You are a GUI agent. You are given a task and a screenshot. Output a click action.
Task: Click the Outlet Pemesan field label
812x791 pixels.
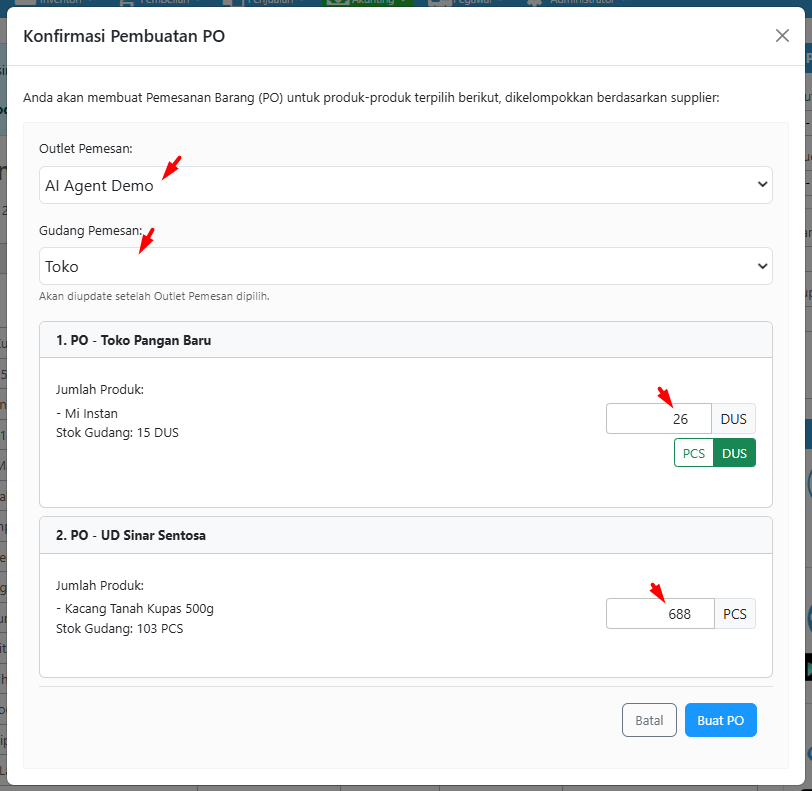tap(85, 148)
